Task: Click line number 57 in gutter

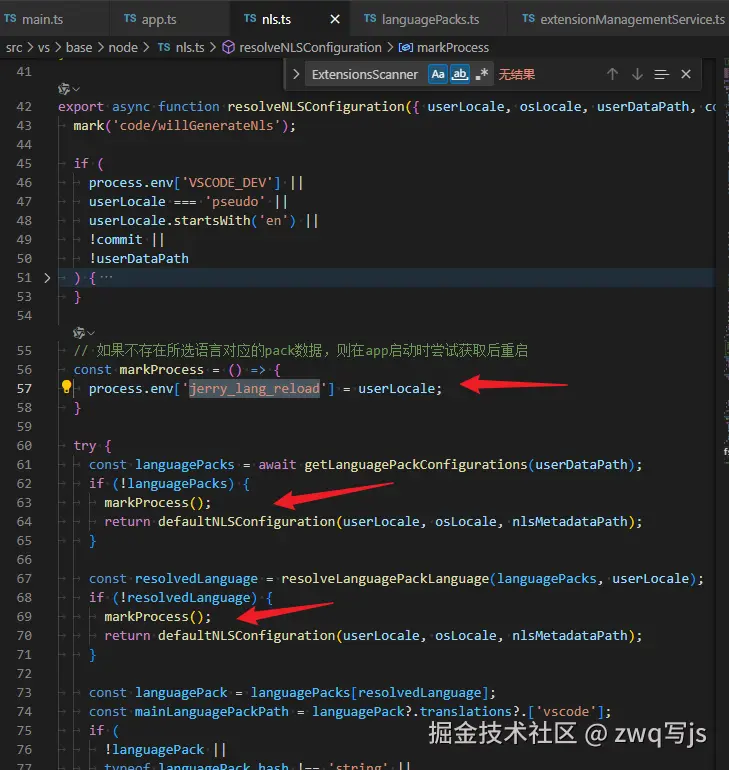Action: click(x=24, y=388)
